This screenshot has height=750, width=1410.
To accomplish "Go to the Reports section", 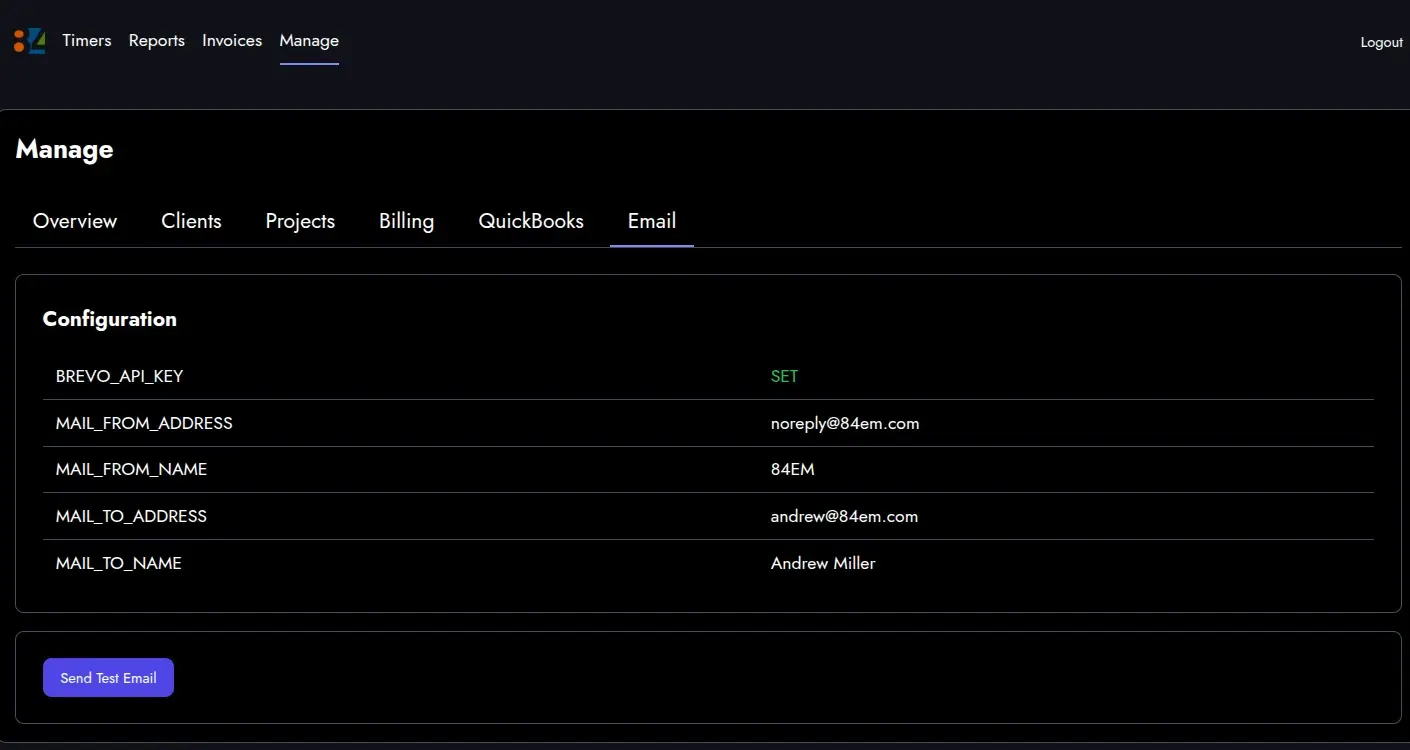I will coord(157,41).
